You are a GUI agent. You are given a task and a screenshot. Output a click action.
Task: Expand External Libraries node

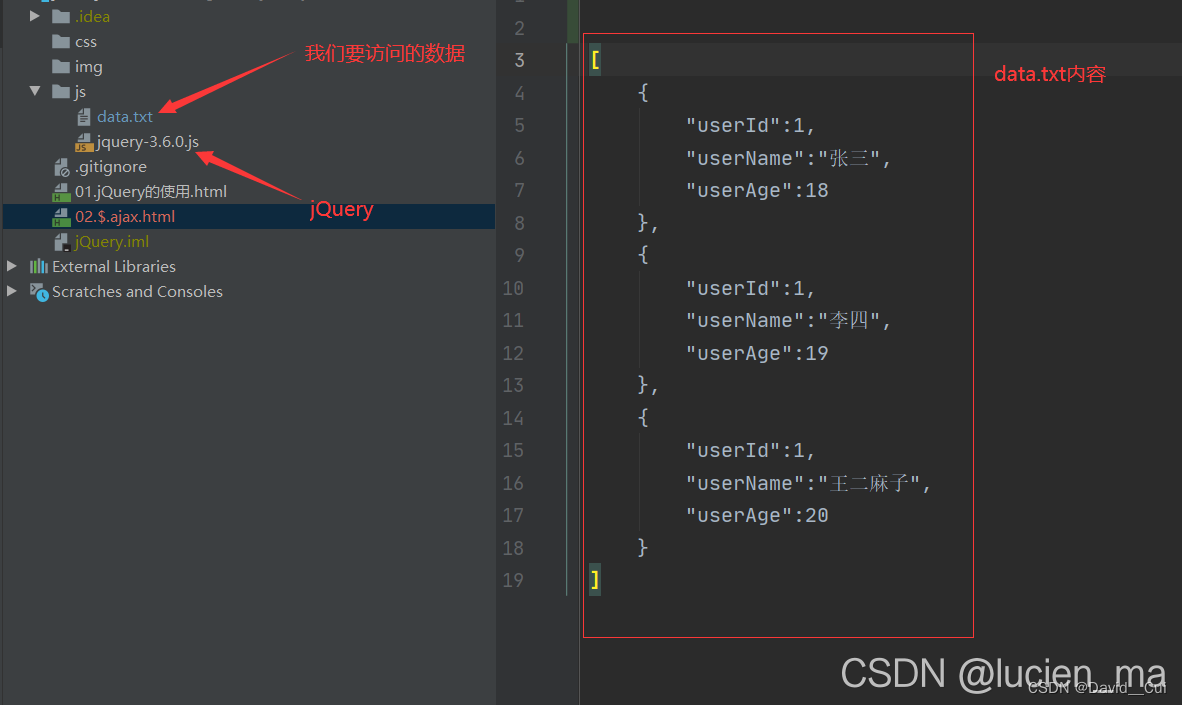pyautogui.click(x=12, y=266)
